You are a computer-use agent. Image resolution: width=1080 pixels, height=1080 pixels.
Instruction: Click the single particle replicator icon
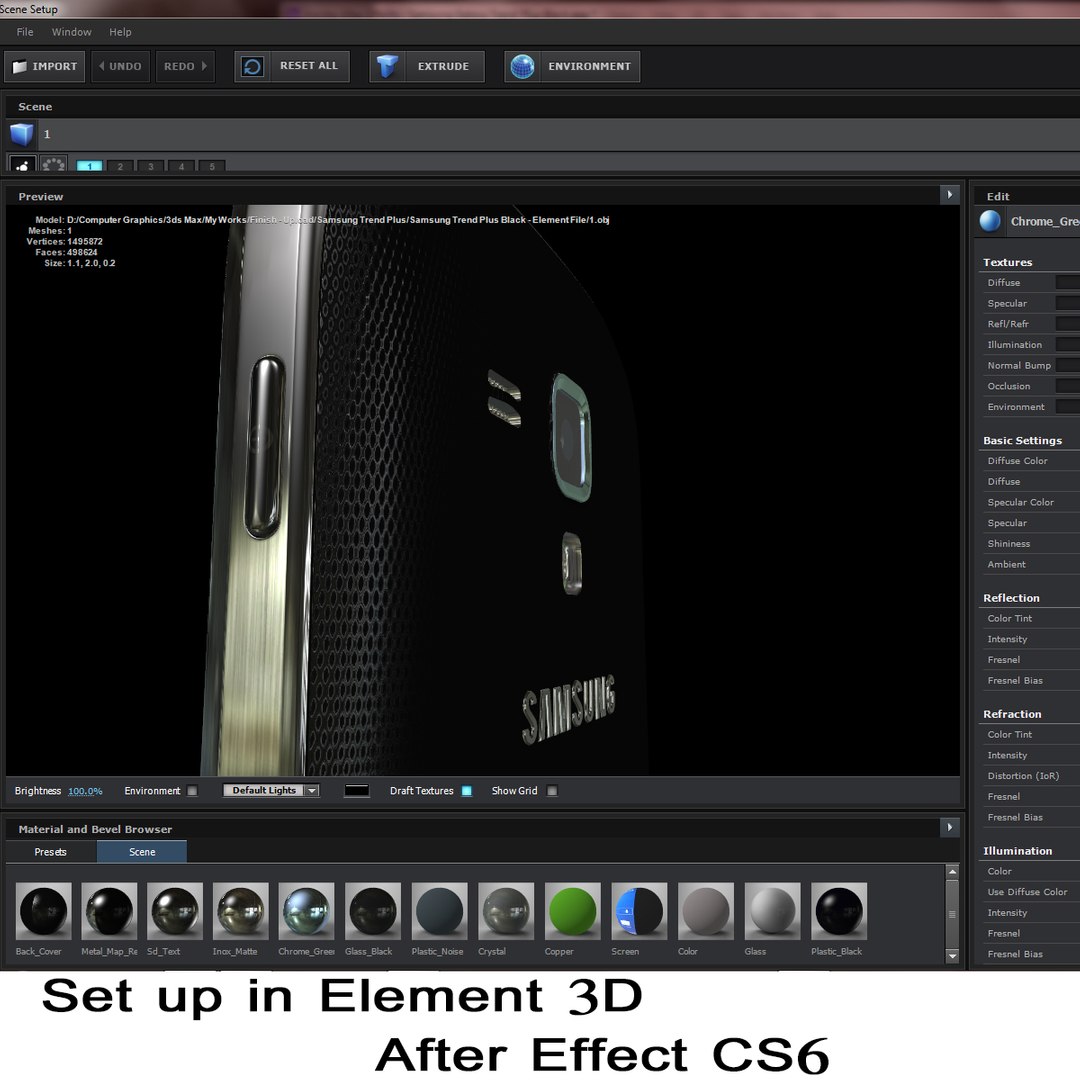pyautogui.click(x=22, y=164)
